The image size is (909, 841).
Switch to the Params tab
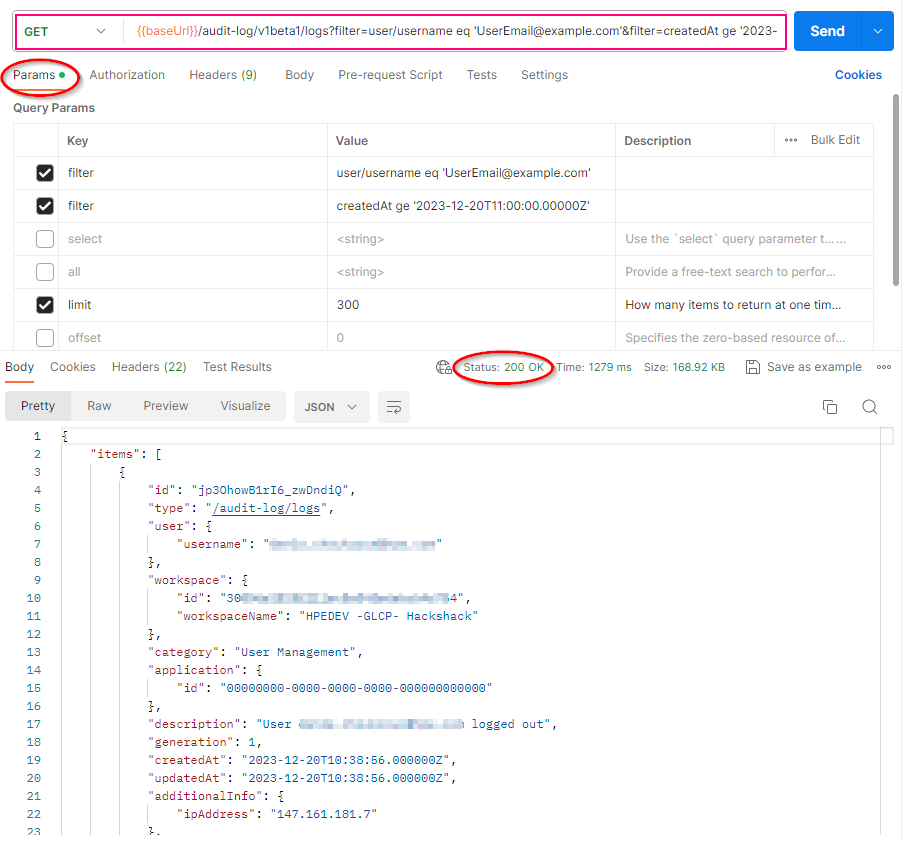39,75
